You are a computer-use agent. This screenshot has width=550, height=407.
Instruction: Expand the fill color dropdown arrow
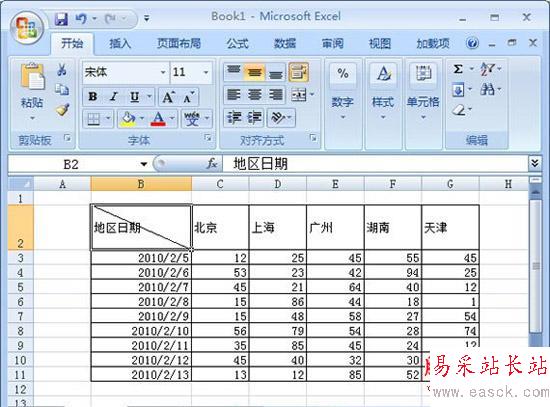pos(142,118)
